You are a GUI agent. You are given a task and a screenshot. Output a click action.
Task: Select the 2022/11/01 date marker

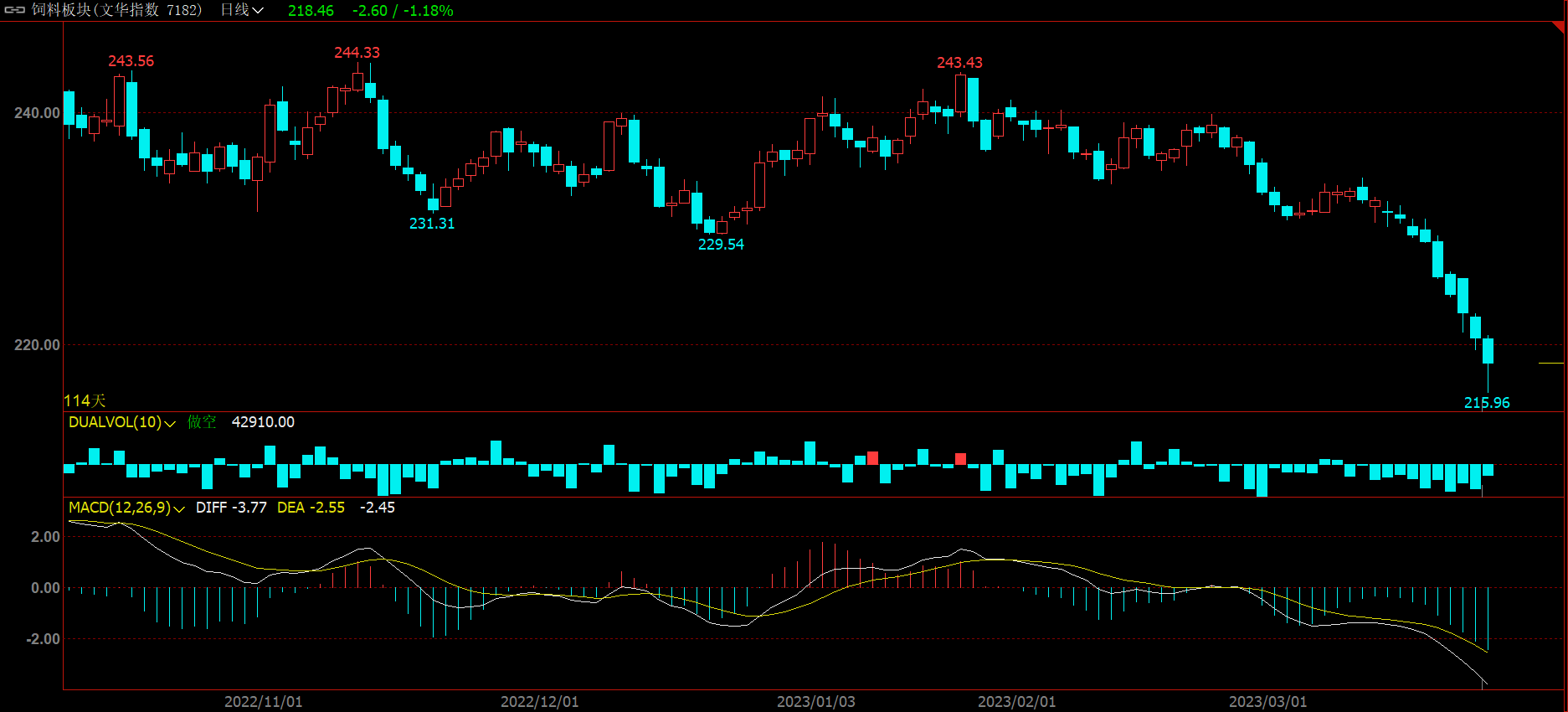(x=263, y=702)
